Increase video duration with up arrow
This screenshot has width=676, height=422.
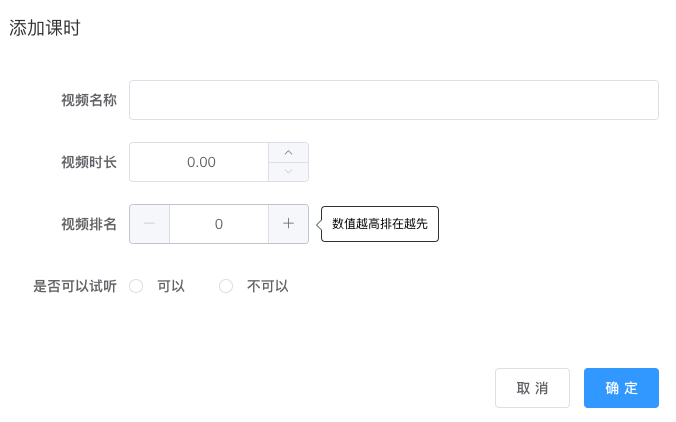click(288, 152)
